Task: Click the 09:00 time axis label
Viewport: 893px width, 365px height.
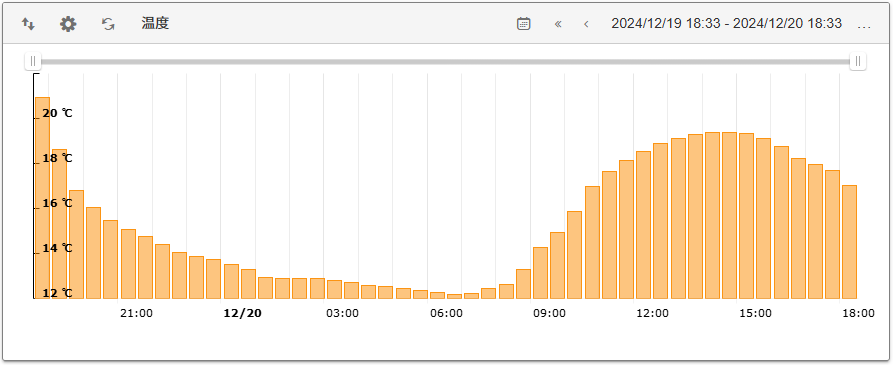Action: coord(550,314)
